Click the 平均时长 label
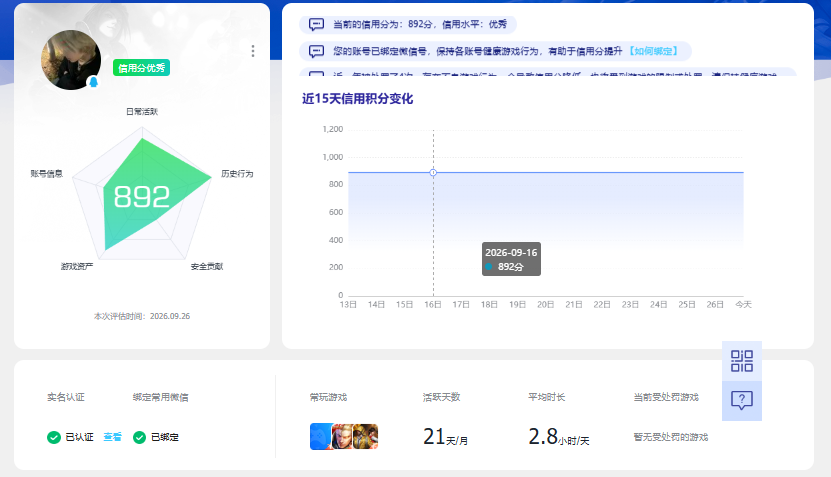Screen dimensions: 831x477 point(546,398)
